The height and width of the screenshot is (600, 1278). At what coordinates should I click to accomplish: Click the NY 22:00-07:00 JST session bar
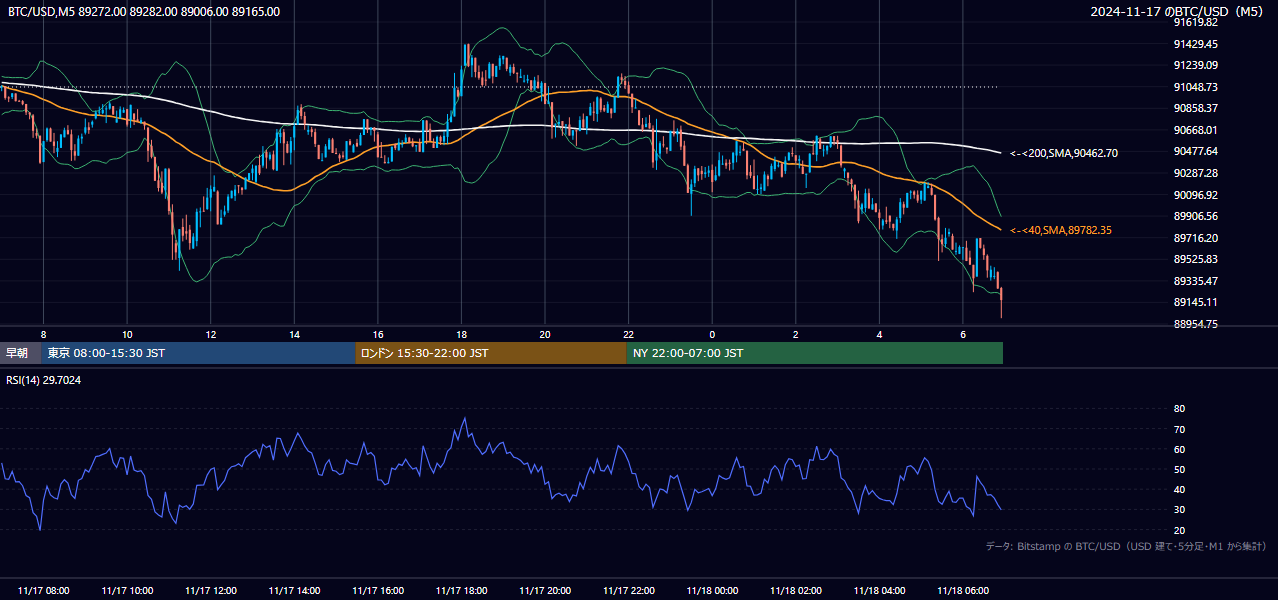(x=815, y=353)
